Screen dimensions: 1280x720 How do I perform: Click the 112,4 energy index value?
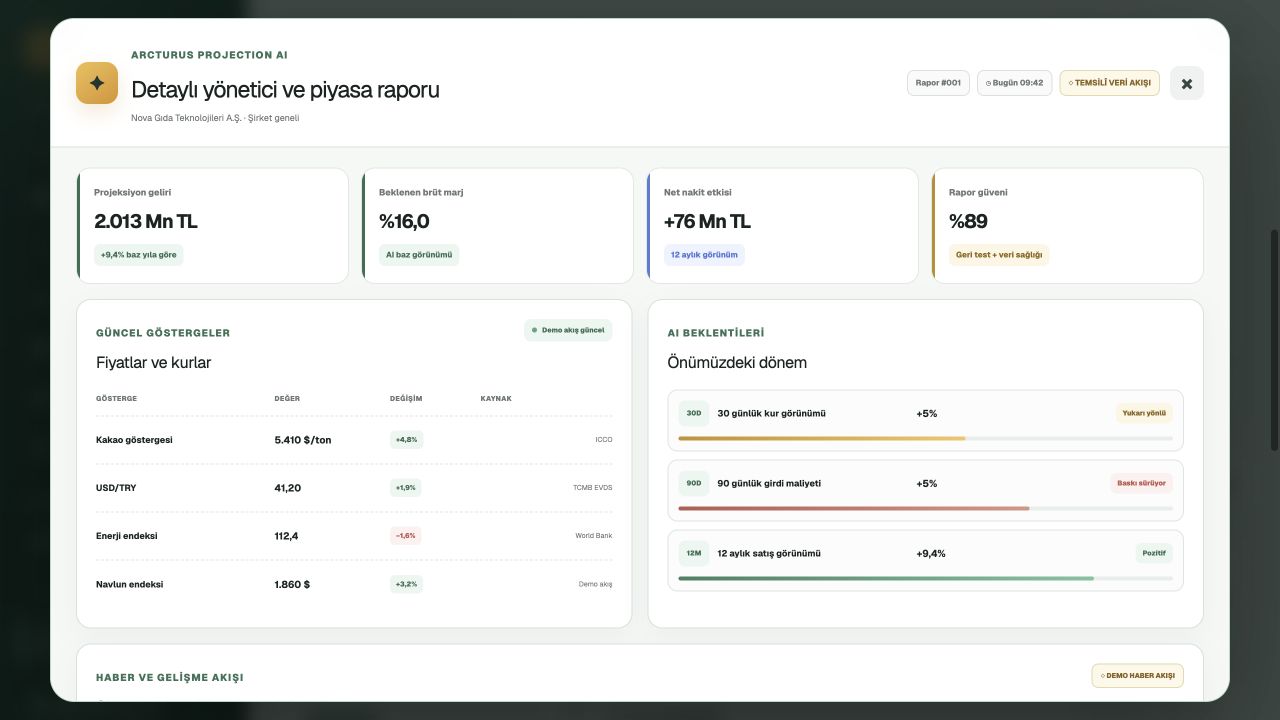pyautogui.click(x=286, y=536)
